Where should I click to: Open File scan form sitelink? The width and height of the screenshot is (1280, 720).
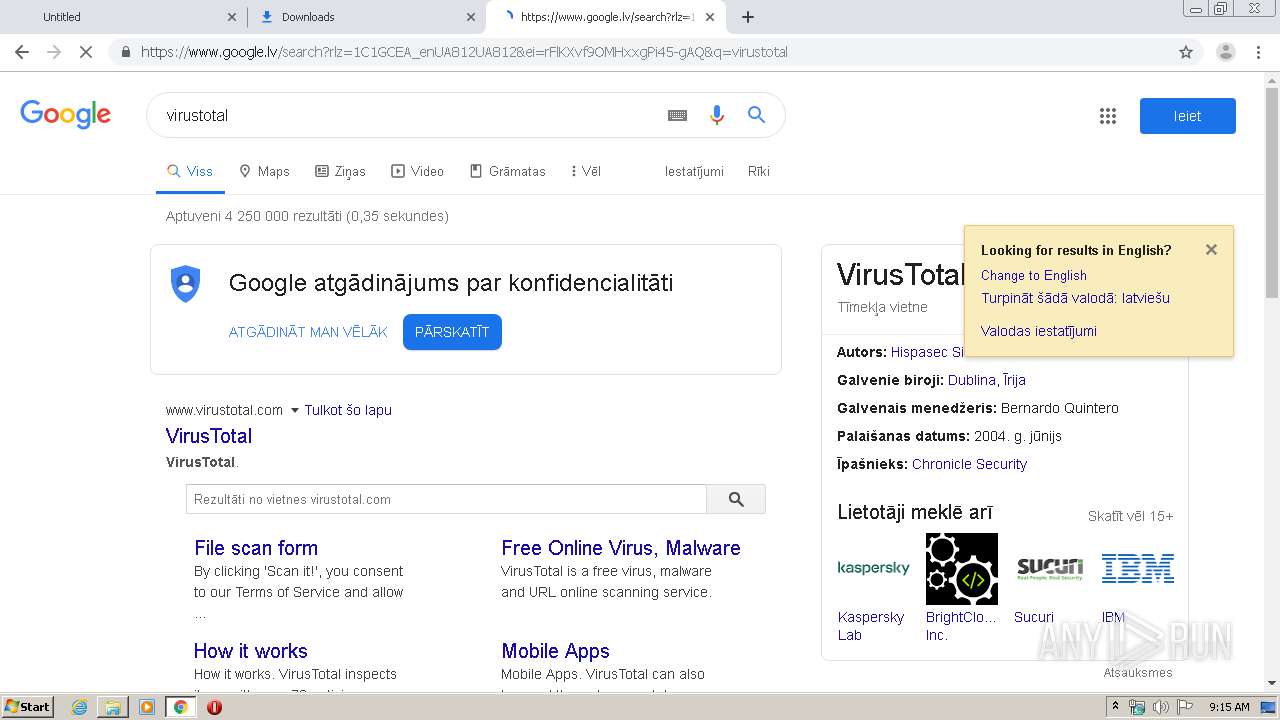(x=256, y=548)
